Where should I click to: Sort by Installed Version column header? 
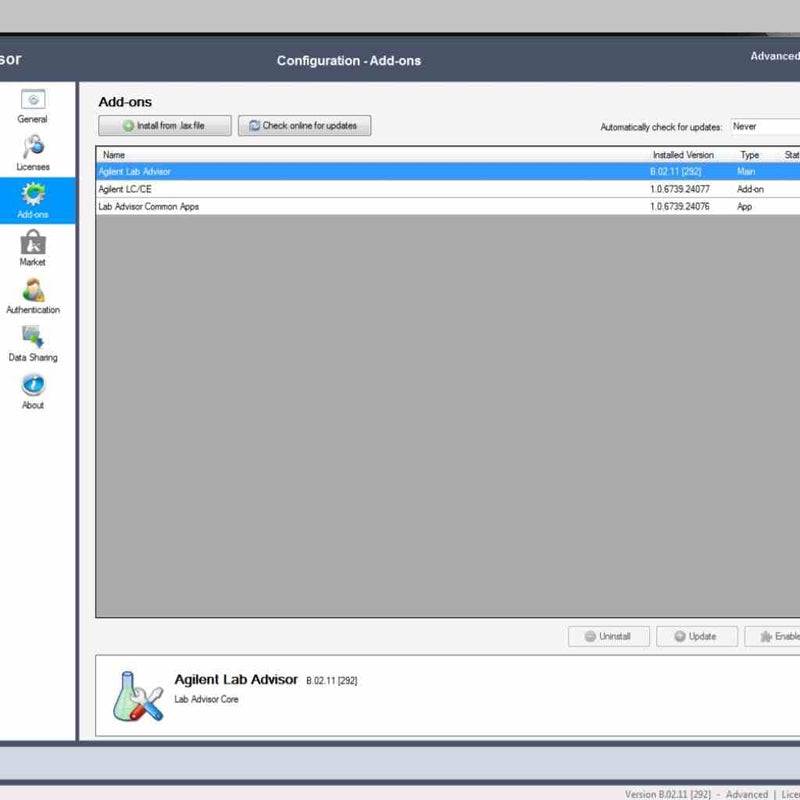(683, 155)
